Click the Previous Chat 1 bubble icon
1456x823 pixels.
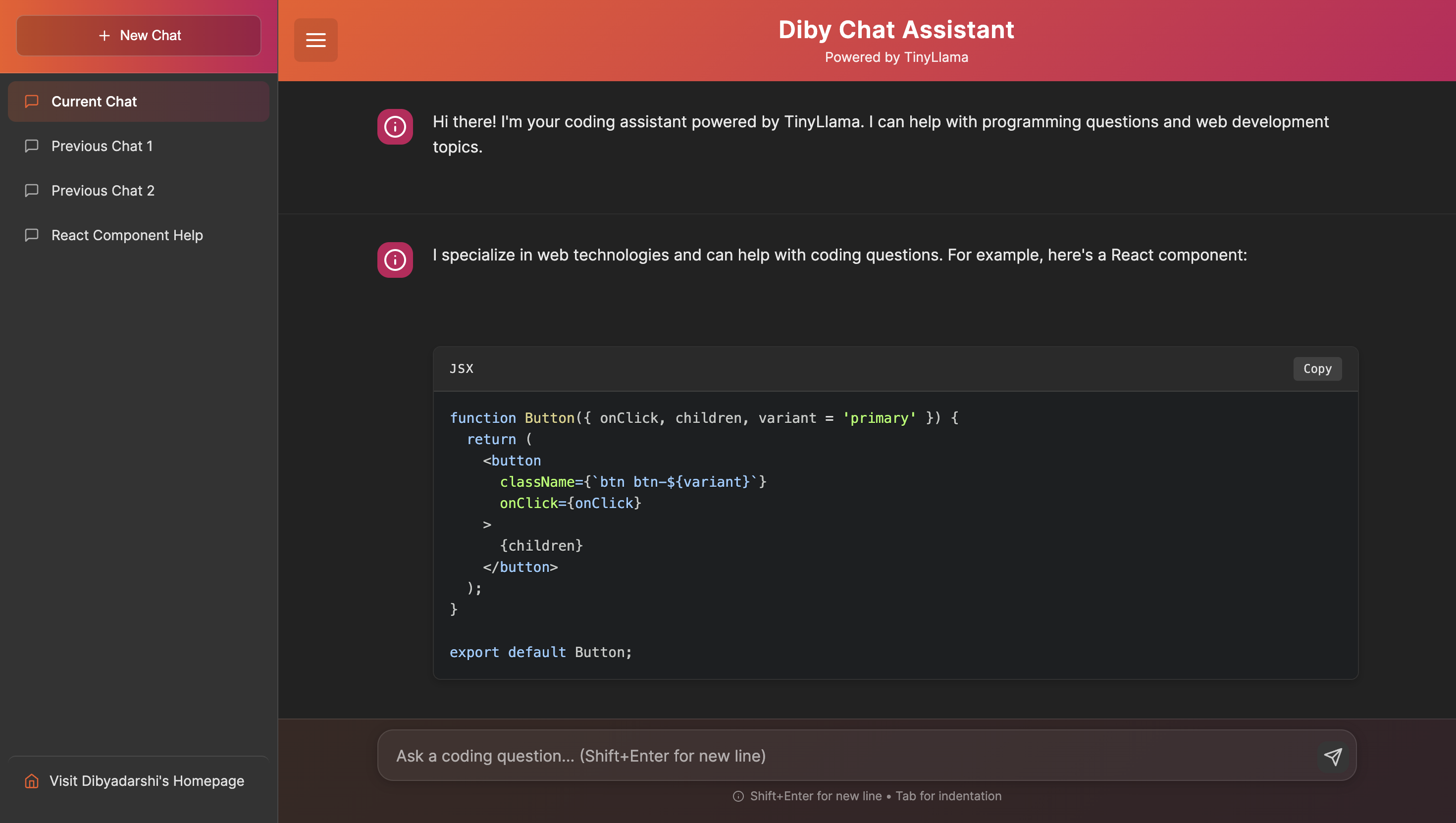32,146
